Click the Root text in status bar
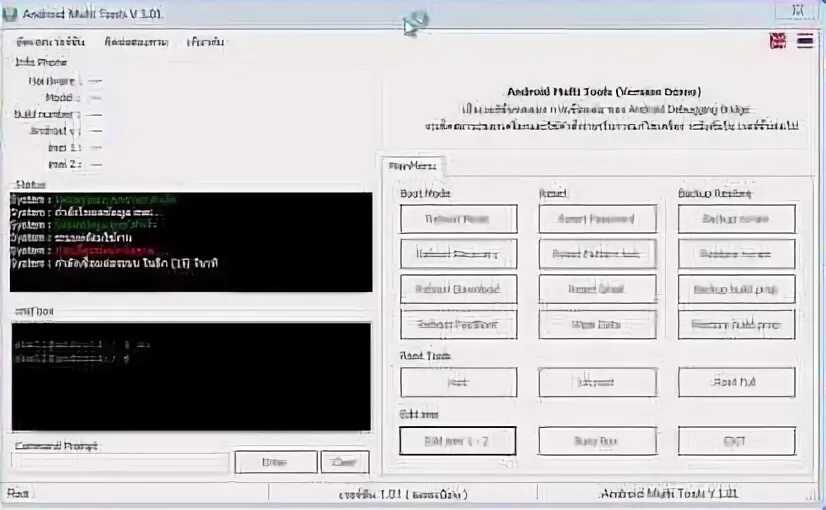The image size is (826, 510). coord(18,494)
